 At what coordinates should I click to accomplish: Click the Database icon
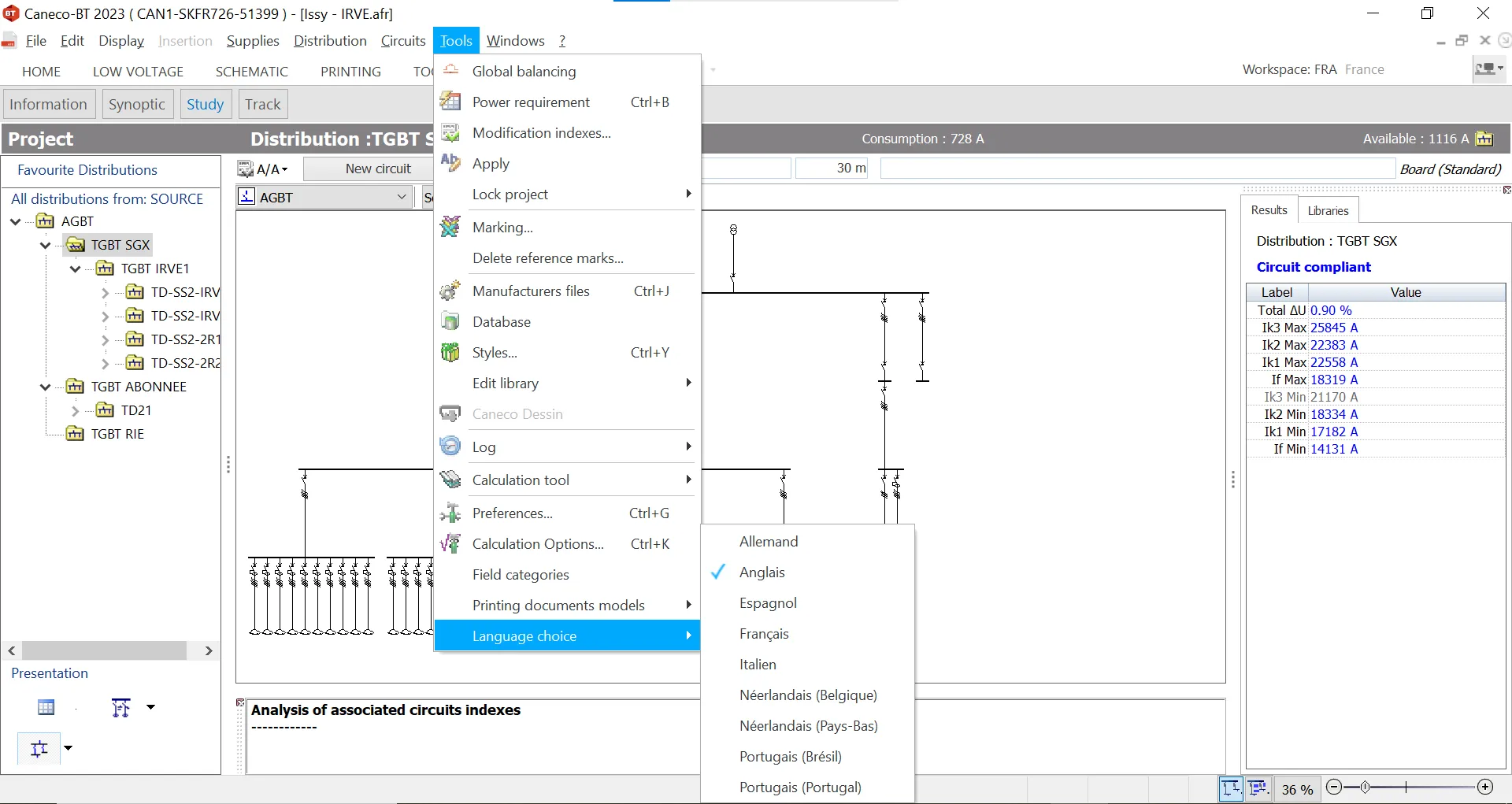click(x=450, y=321)
